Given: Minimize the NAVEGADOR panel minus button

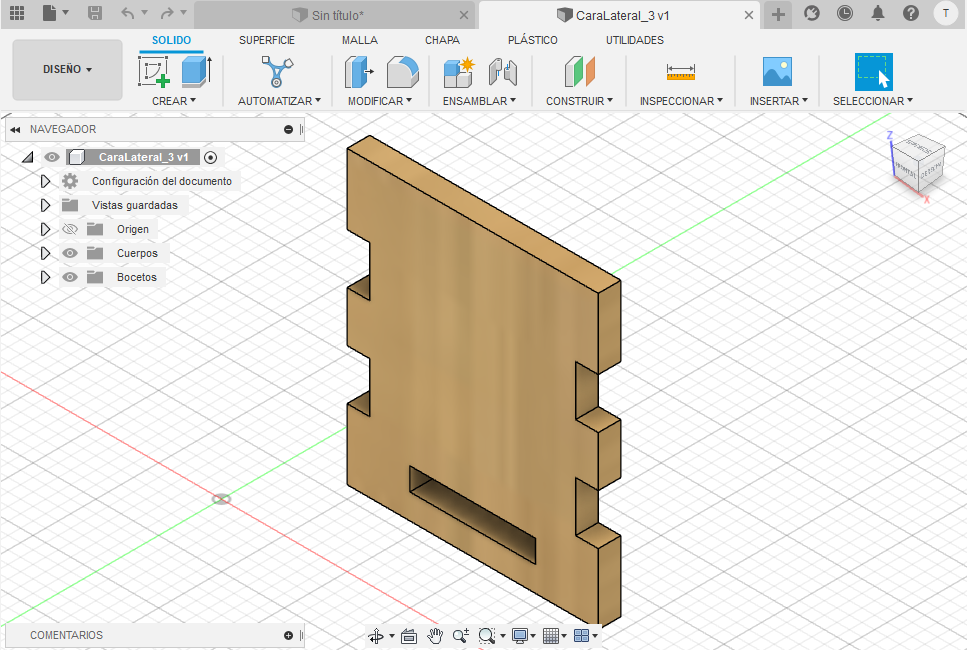Looking at the screenshot, I should pyautogui.click(x=288, y=130).
